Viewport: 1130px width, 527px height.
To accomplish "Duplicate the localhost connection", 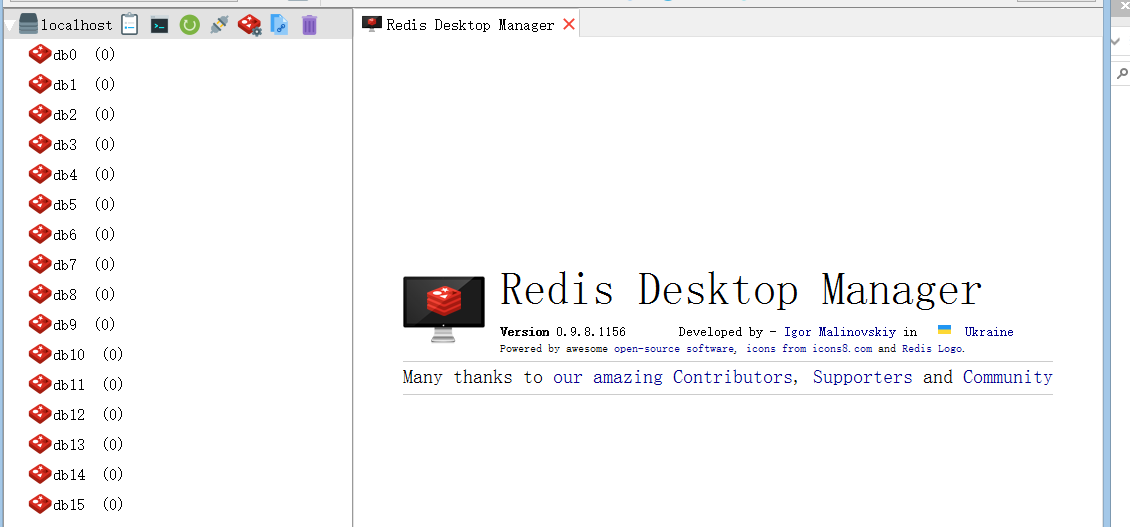I will [x=279, y=25].
